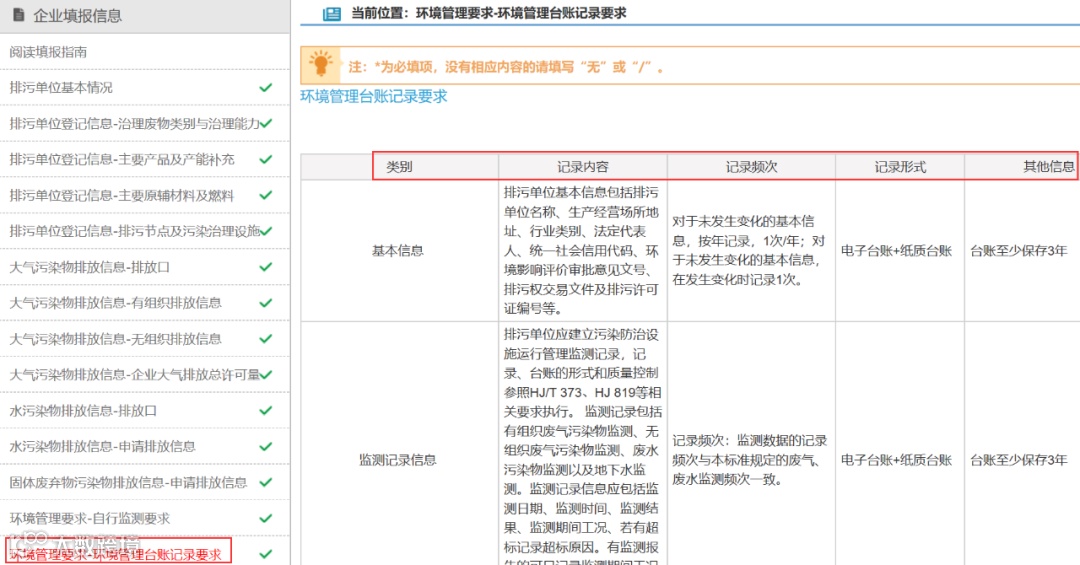Click the 企业填报信息 document icon
Screen dimensions: 1080x565
click(x=19, y=14)
